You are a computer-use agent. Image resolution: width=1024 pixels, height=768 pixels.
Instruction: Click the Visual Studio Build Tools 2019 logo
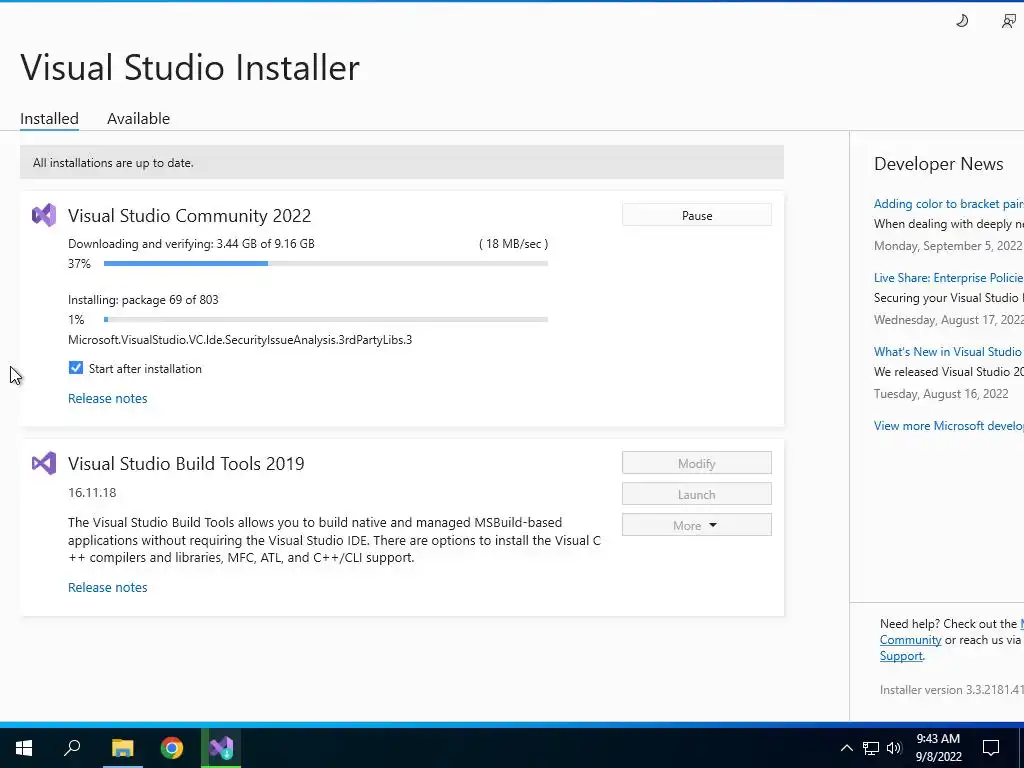pyautogui.click(x=44, y=463)
